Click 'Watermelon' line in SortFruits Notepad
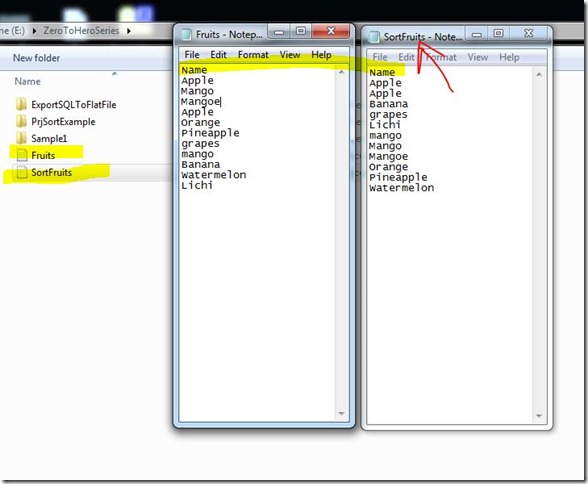 401,188
